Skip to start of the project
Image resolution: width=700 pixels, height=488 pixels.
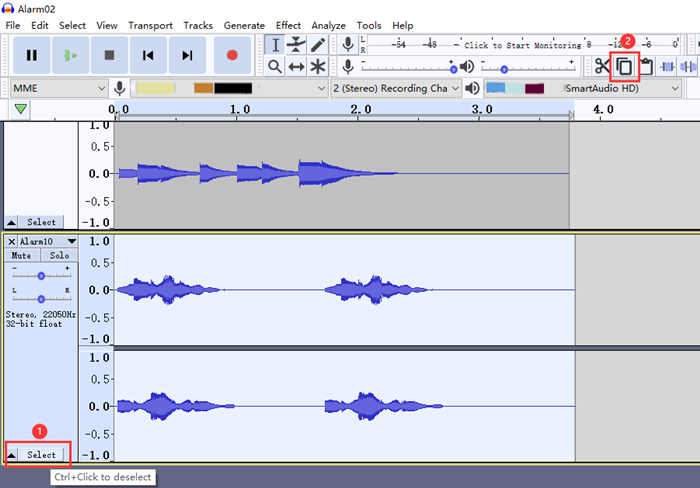pyautogui.click(x=148, y=55)
